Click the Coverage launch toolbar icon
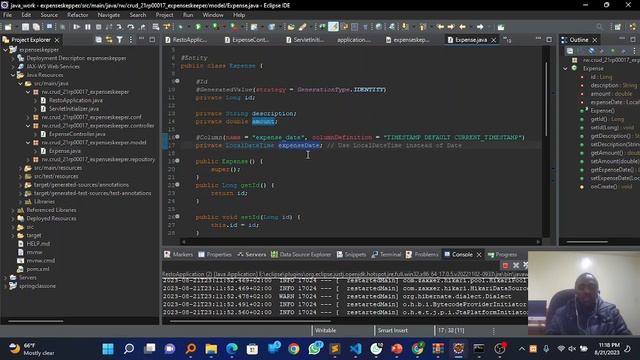Screen dimensions: 640x360 click(215, 27)
